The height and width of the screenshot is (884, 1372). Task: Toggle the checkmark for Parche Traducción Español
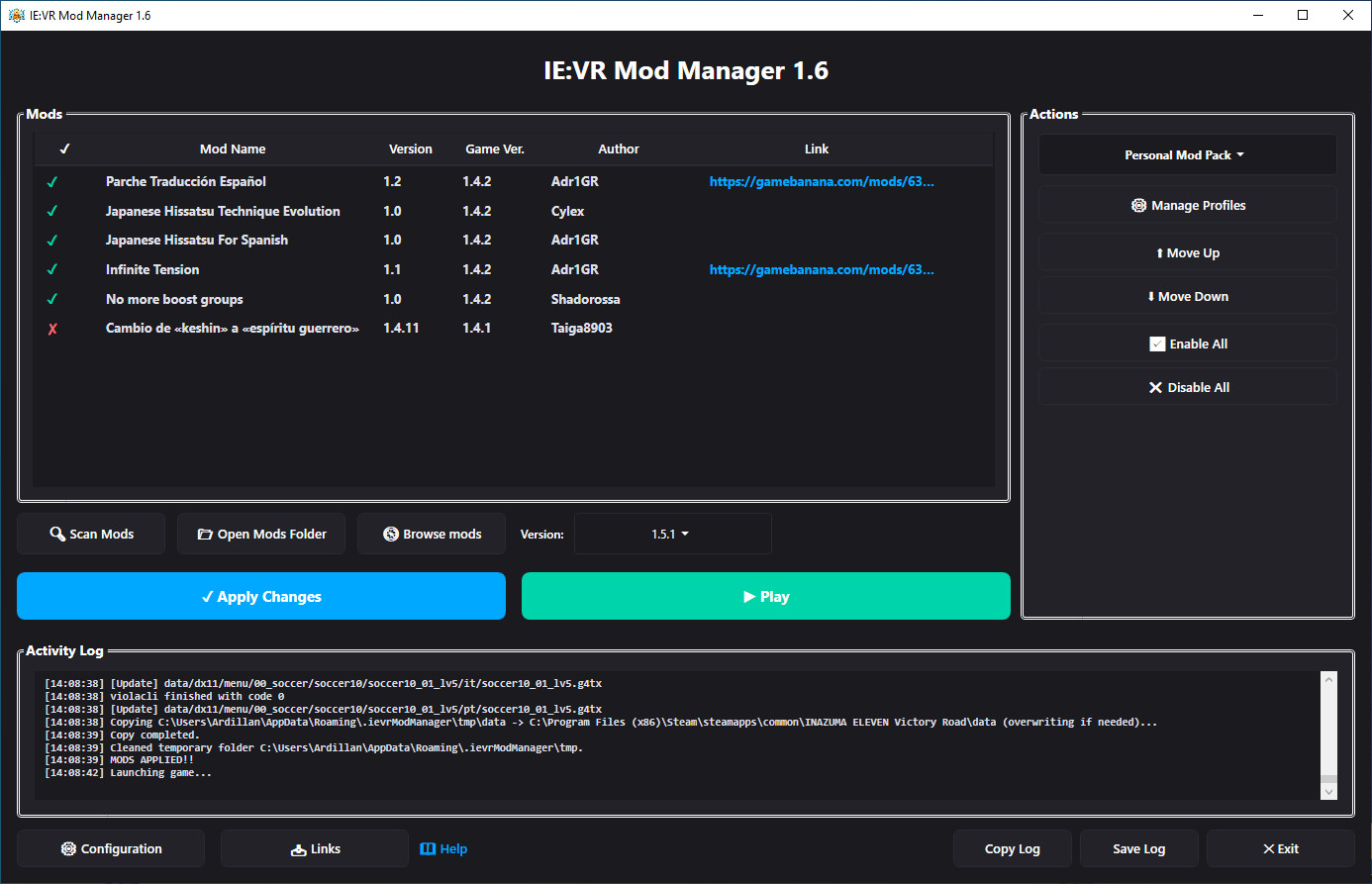pos(52,182)
